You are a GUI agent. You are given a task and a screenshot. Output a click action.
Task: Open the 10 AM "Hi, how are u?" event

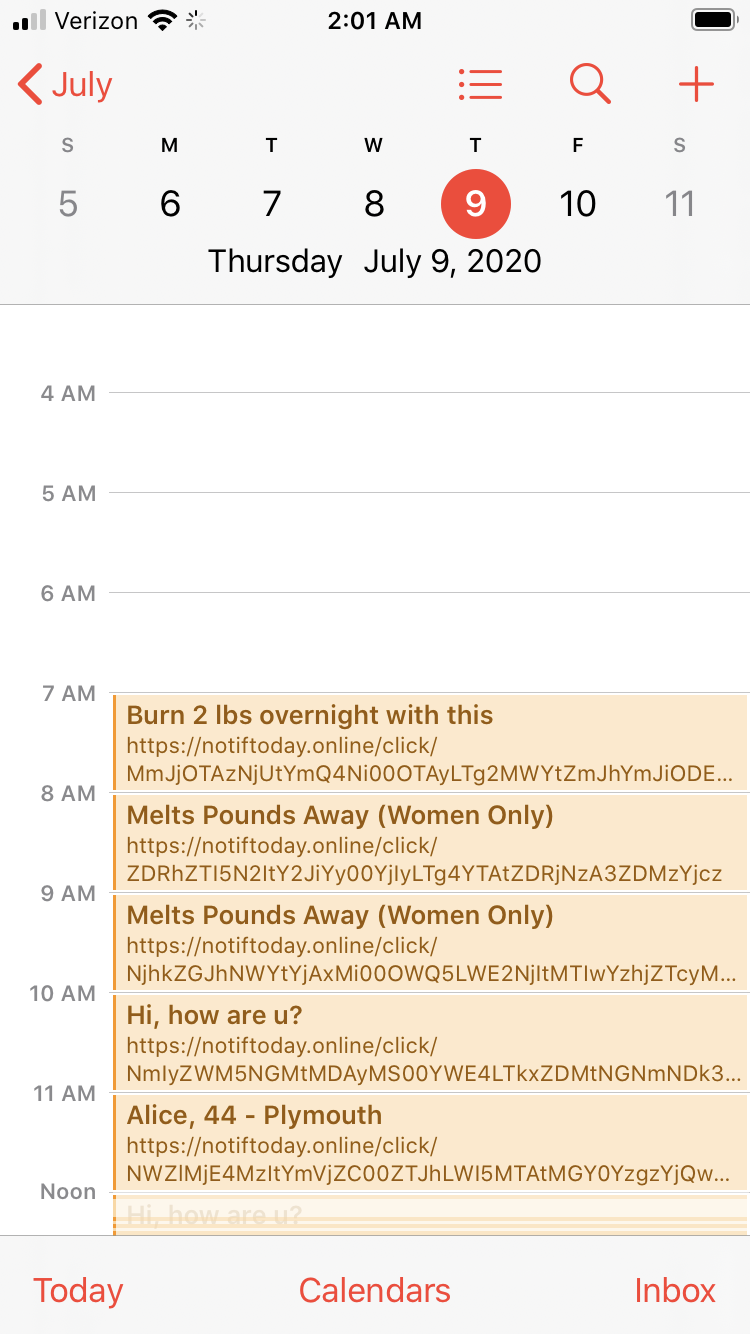(x=430, y=1043)
